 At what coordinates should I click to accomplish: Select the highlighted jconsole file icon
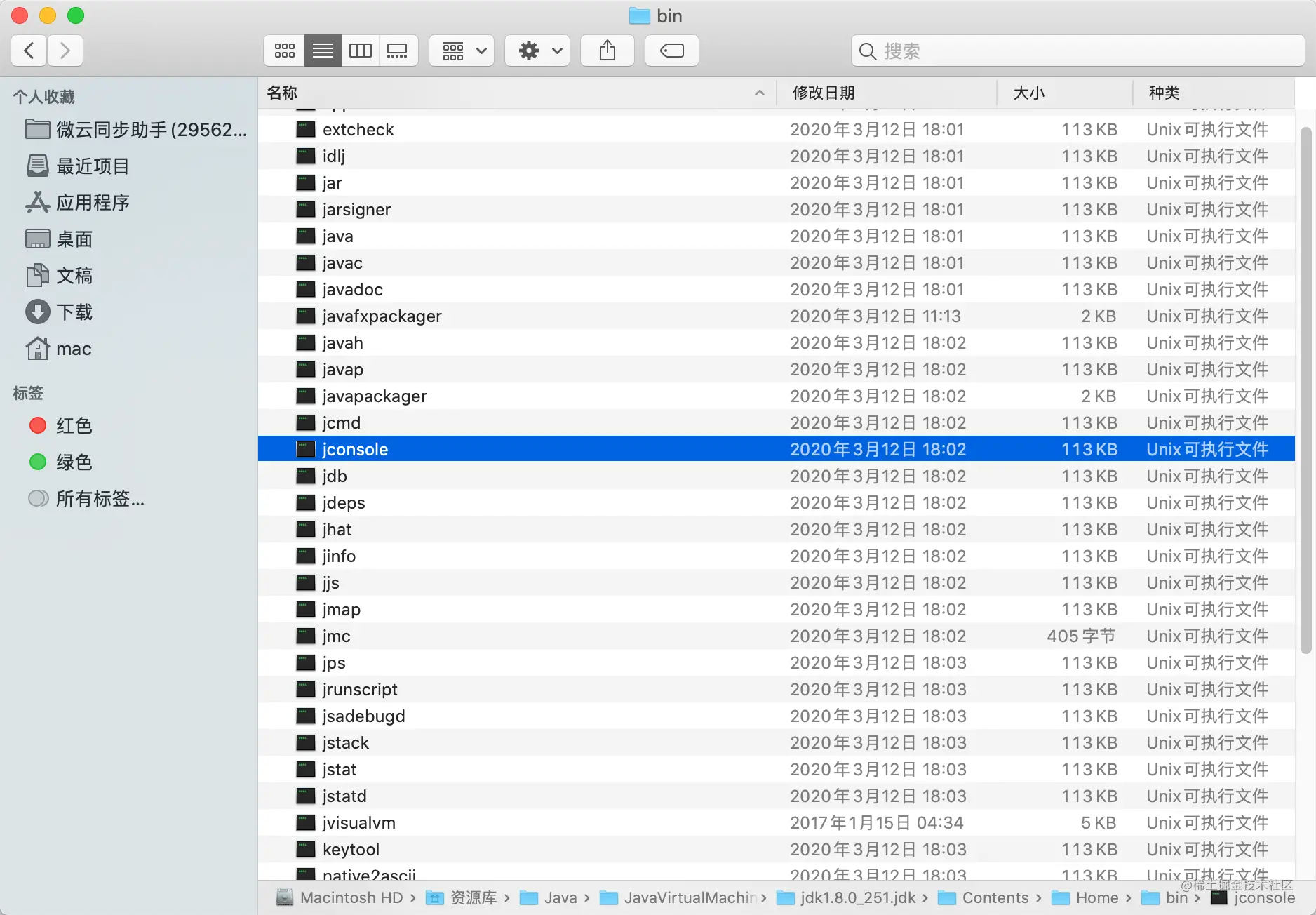305,450
